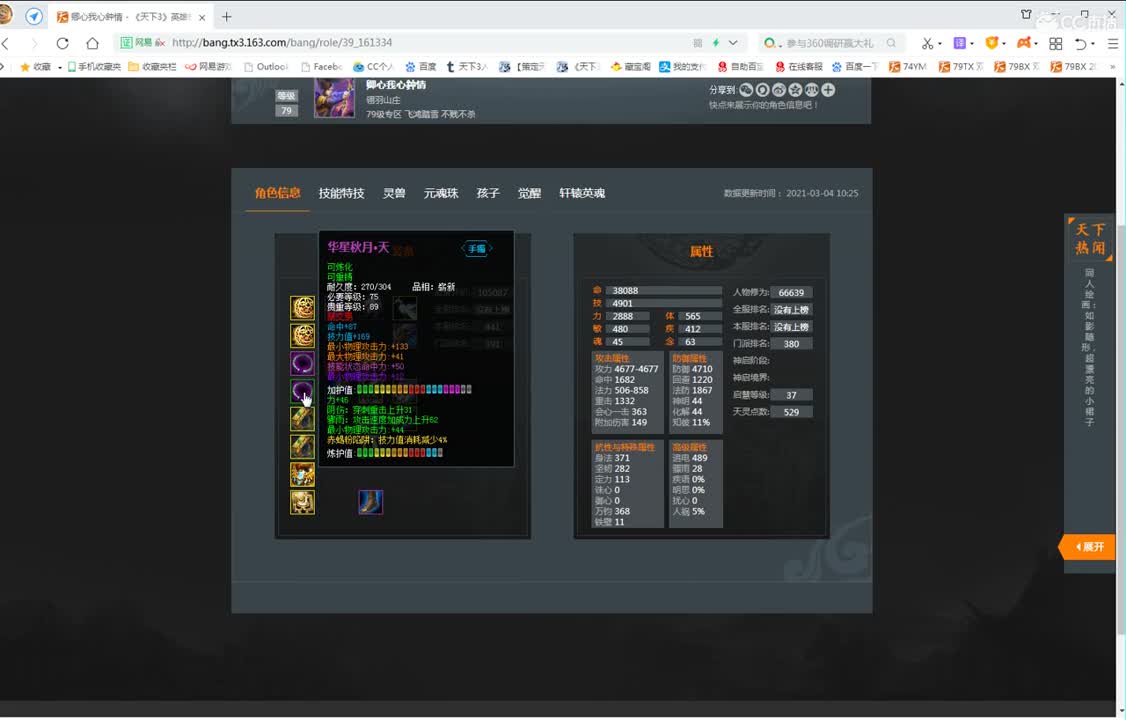Click the URL address bar
Image resolution: width=1126 pixels, height=720 pixels.
point(400,43)
